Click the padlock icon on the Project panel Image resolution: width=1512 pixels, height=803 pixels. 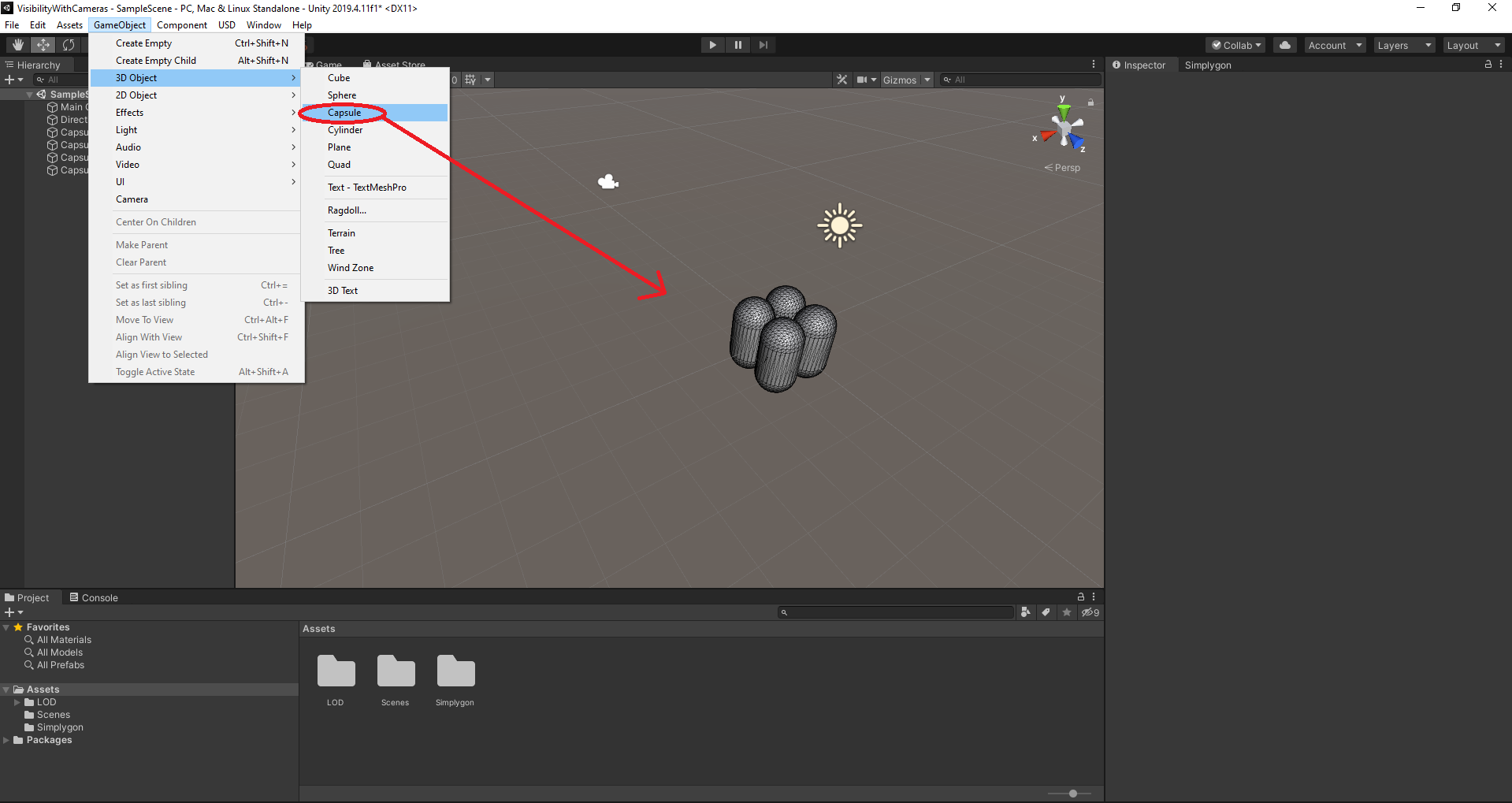1080,597
